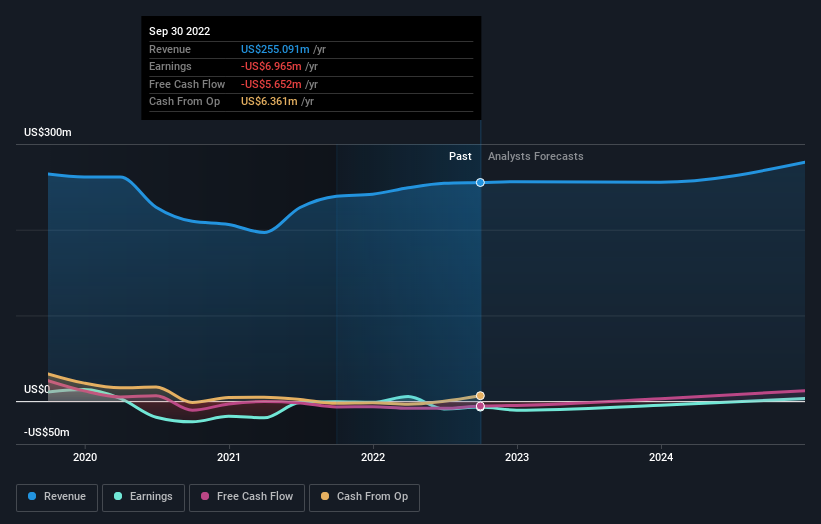The height and width of the screenshot is (524, 821).
Task: Click the US$300m y-axis label
Action: (x=48, y=132)
